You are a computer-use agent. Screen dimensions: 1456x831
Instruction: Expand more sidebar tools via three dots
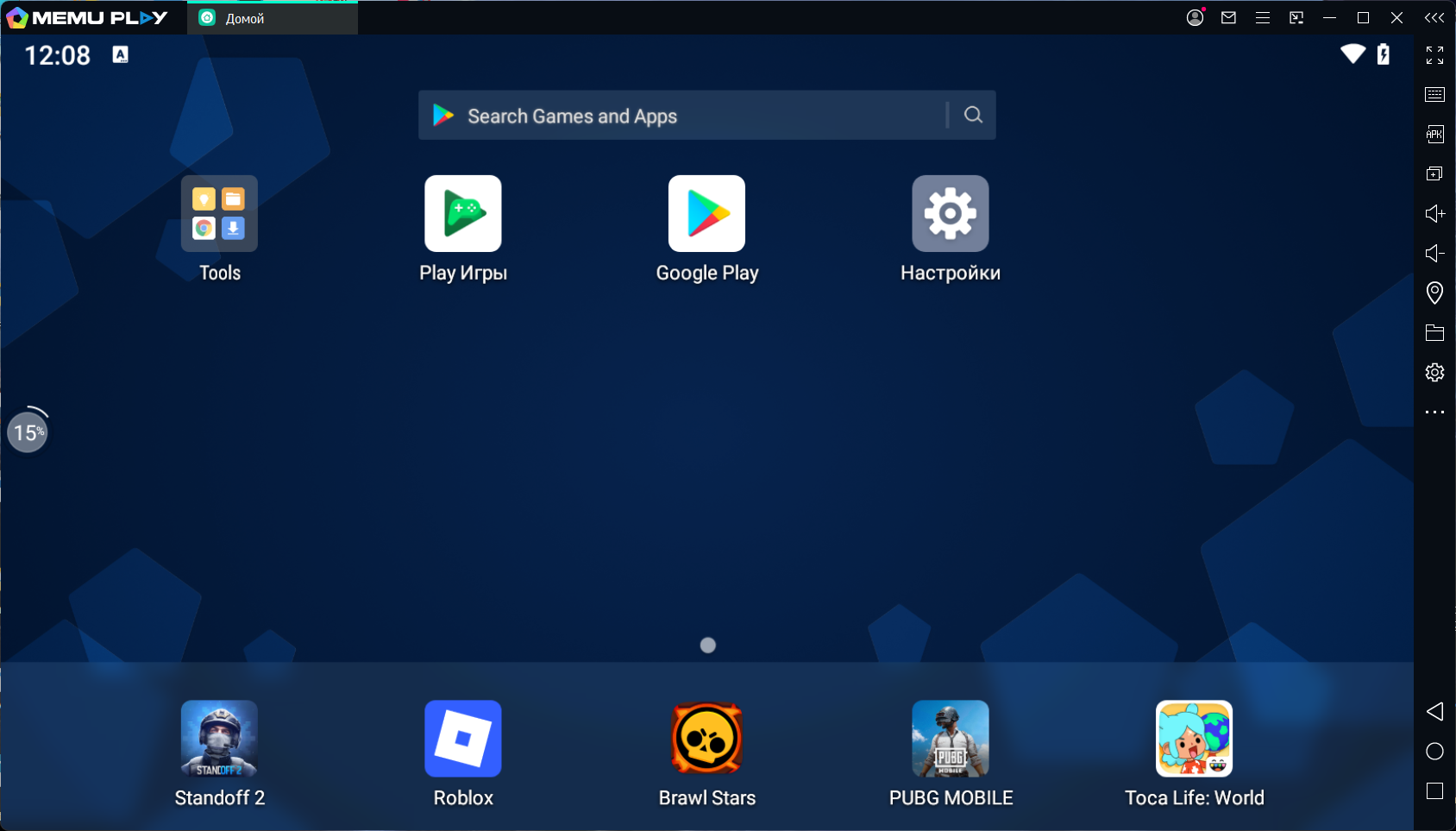1434,412
